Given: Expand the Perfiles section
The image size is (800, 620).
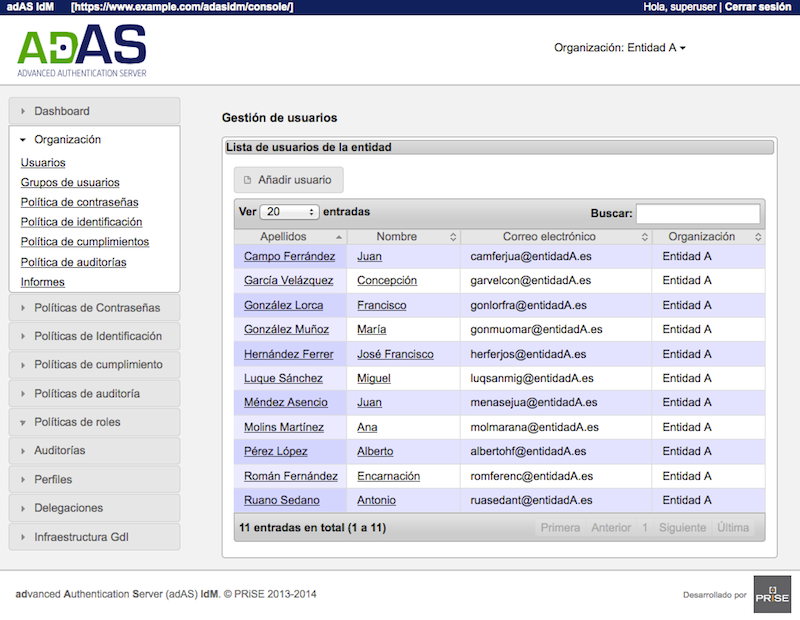Looking at the screenshot, I should (x=94, y=479).
